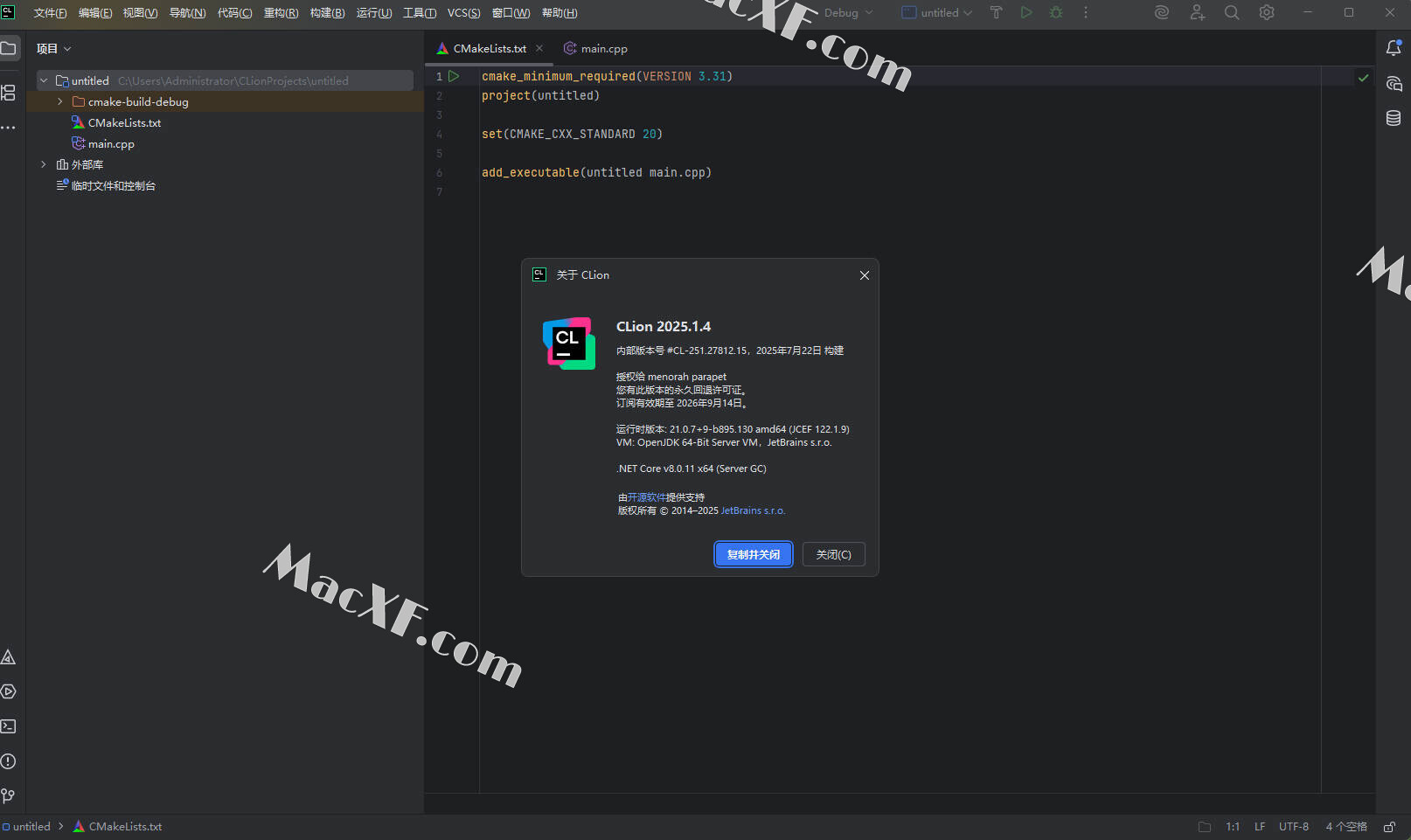Open the project view options dropdown
This screenshot has width=1411, height=840.
(53, 48)
